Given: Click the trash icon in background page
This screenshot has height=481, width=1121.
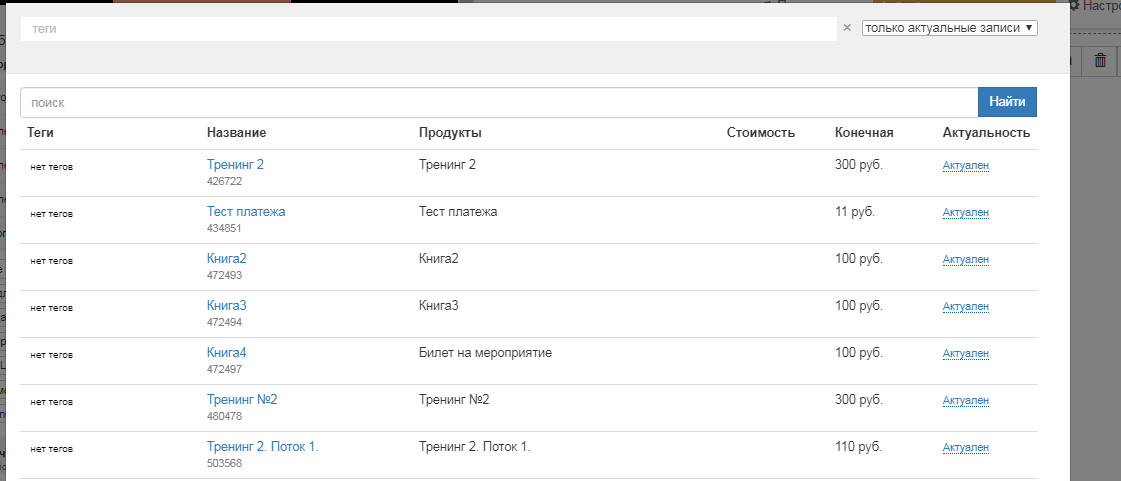Looking at the screenshot, I should point(1100,61).
